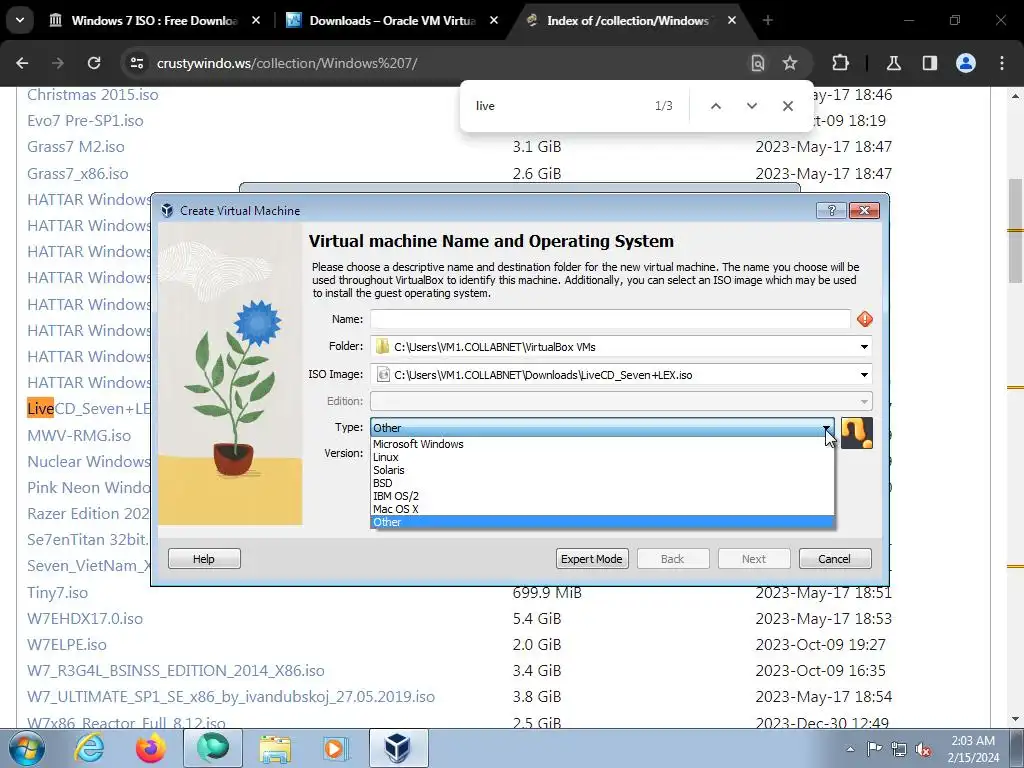Click the find text field containing live
Image resolution: width=1024 pixels, height=768 pixels.
click(555, 106)
